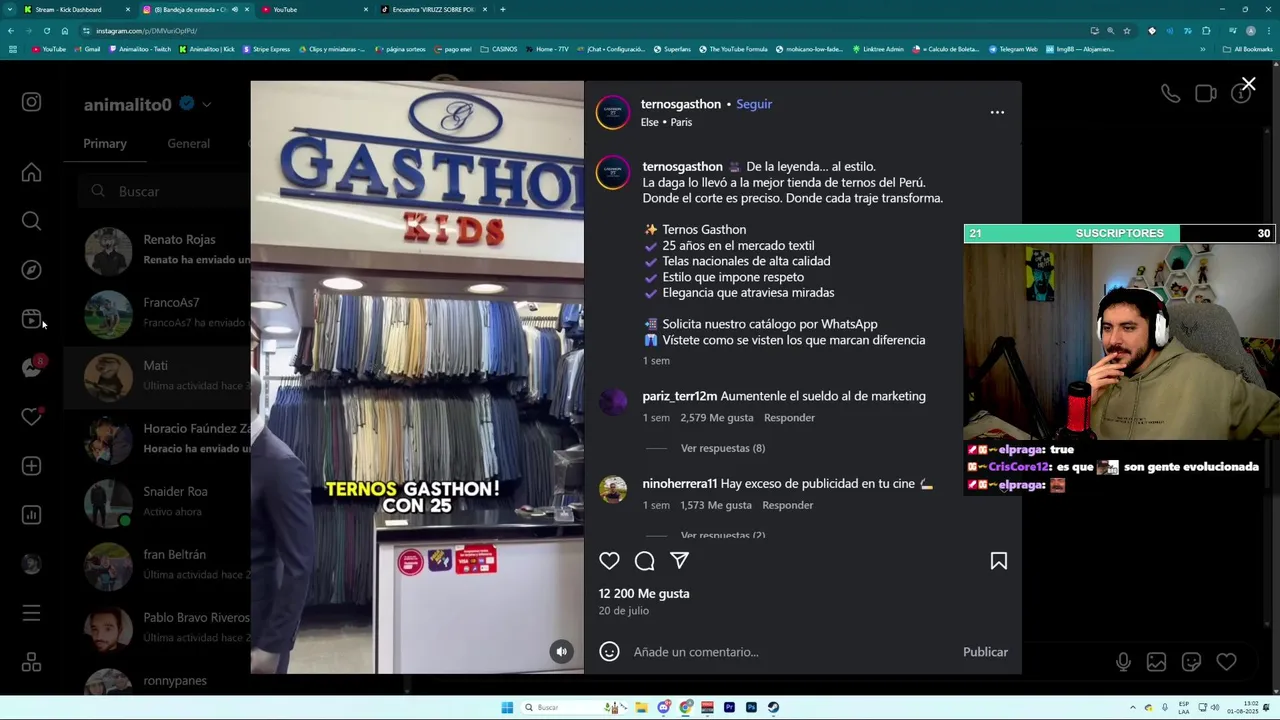Open sticker picker in chat
Viewport: 1280px width, 720px height.
[1191, 662]
